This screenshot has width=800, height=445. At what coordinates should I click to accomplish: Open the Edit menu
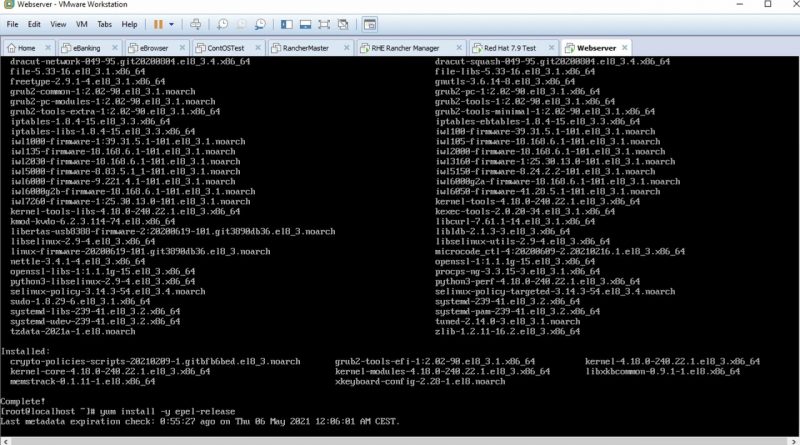tap(34, 24)
